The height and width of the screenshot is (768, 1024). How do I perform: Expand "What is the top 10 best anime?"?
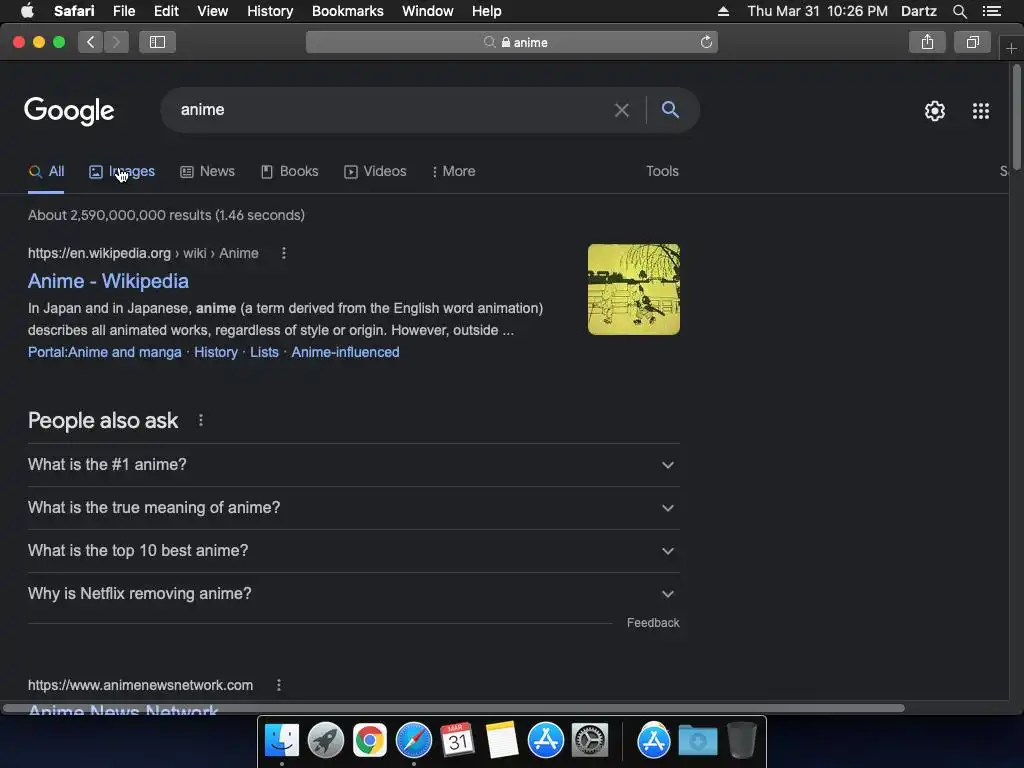(x=353, y=551)
